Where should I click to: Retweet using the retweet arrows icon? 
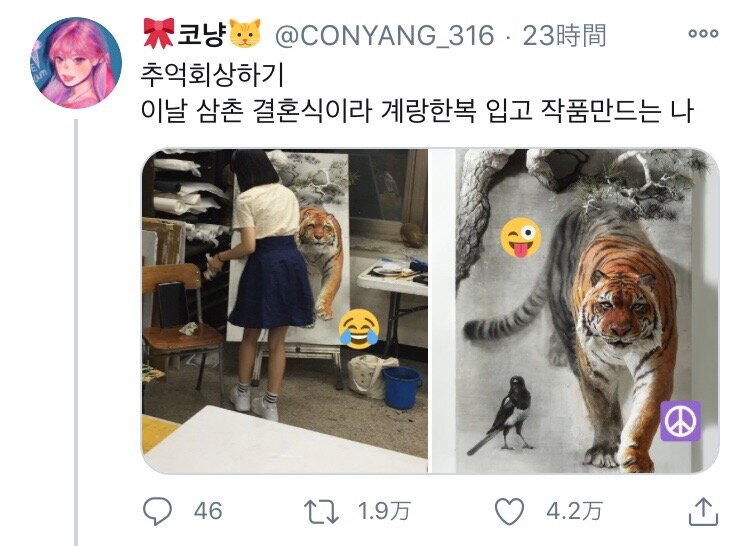321,512
